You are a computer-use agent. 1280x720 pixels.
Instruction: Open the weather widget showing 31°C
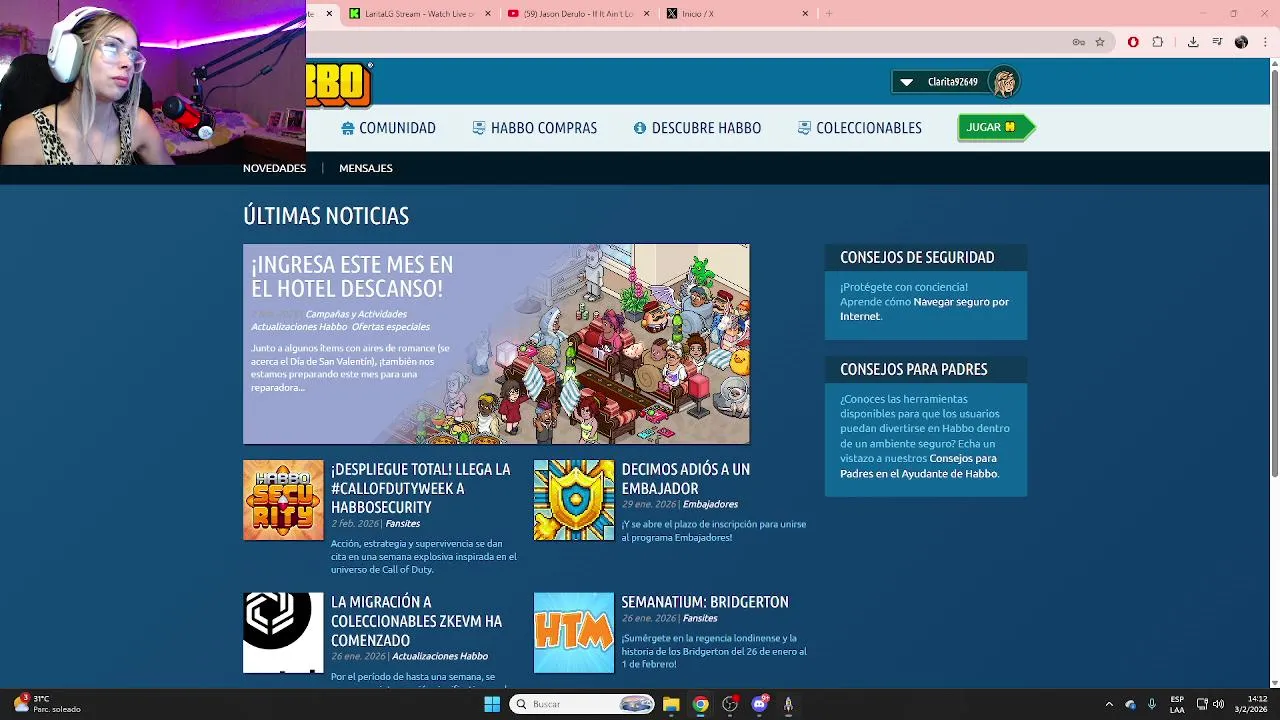point(47,704)
